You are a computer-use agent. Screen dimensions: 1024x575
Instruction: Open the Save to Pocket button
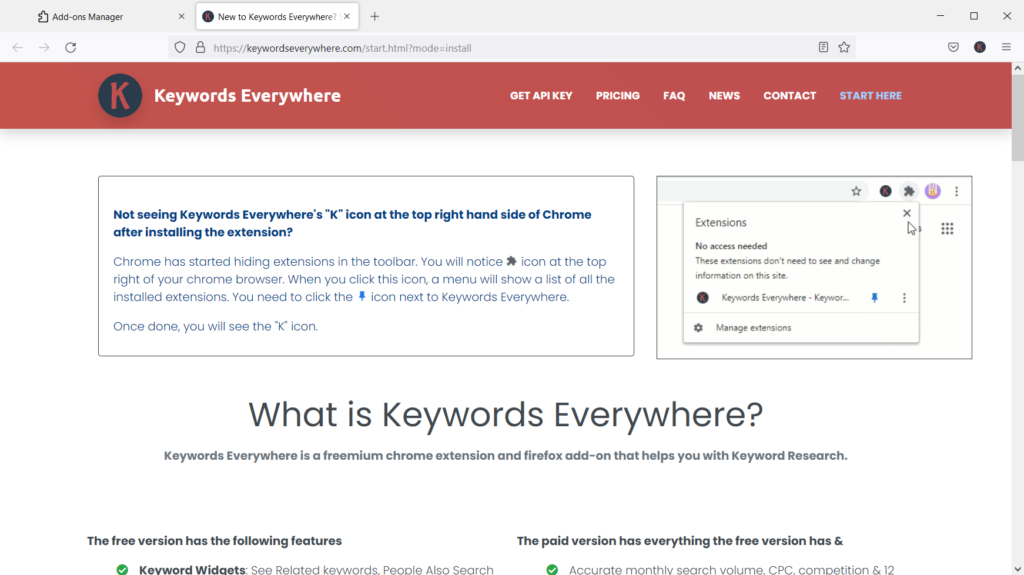coord(953,47)
